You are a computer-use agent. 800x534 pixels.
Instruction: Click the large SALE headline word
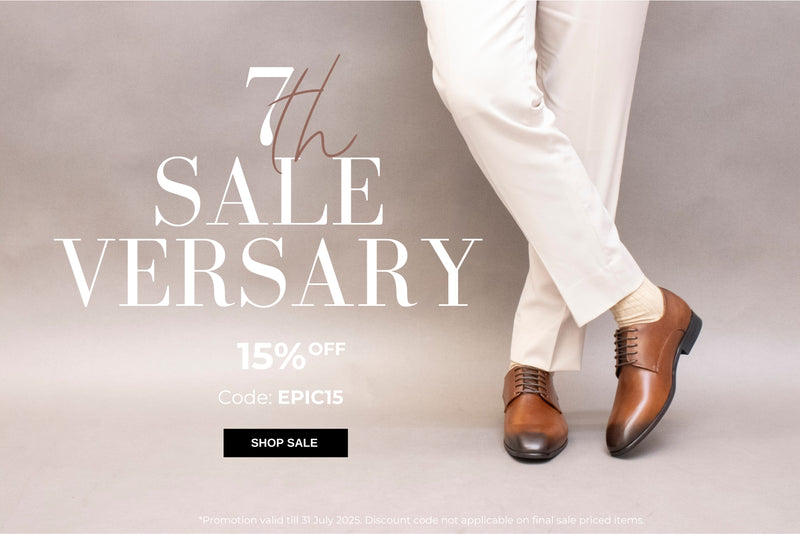[269, 191]
